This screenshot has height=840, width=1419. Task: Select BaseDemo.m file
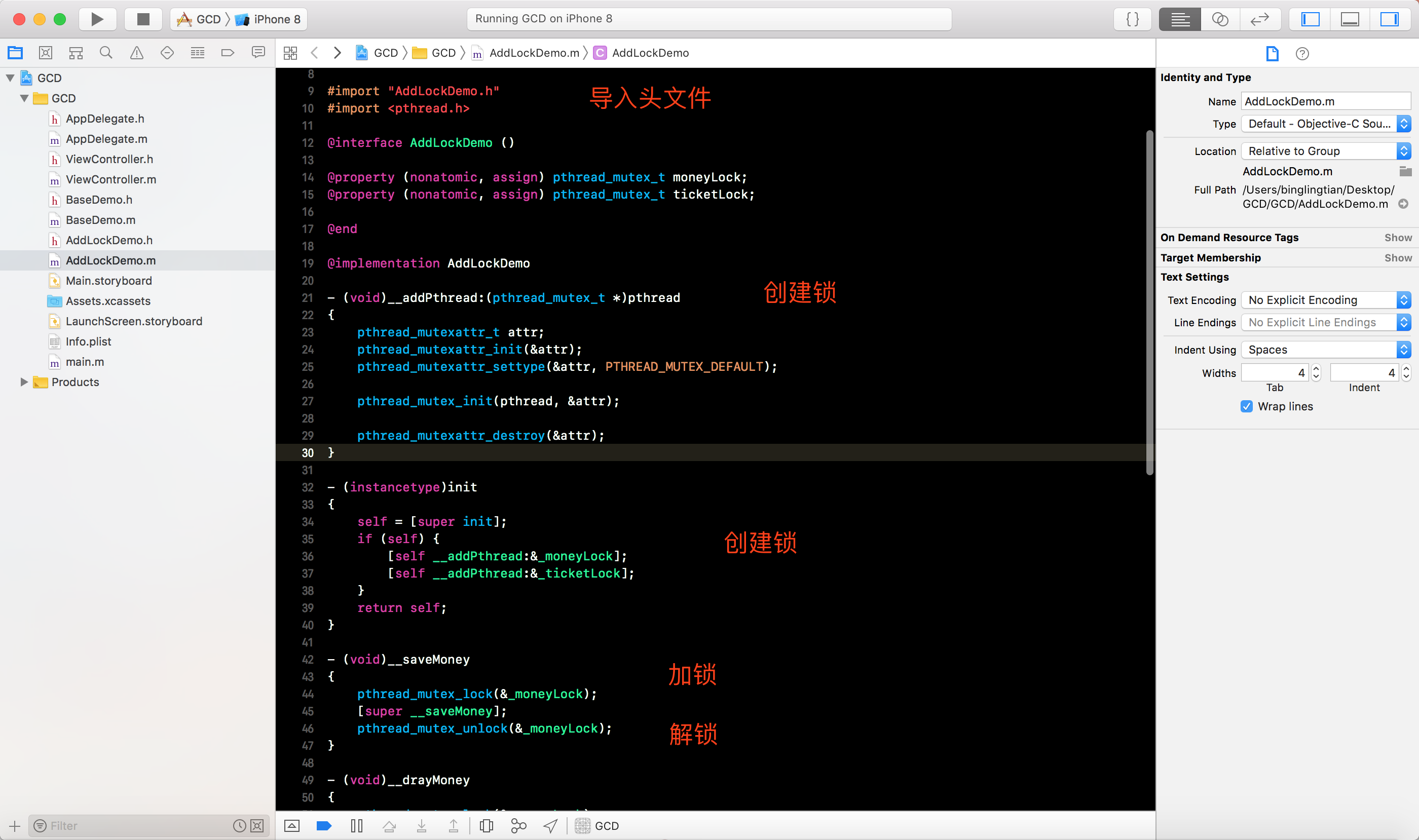click(x=100, y=220)
